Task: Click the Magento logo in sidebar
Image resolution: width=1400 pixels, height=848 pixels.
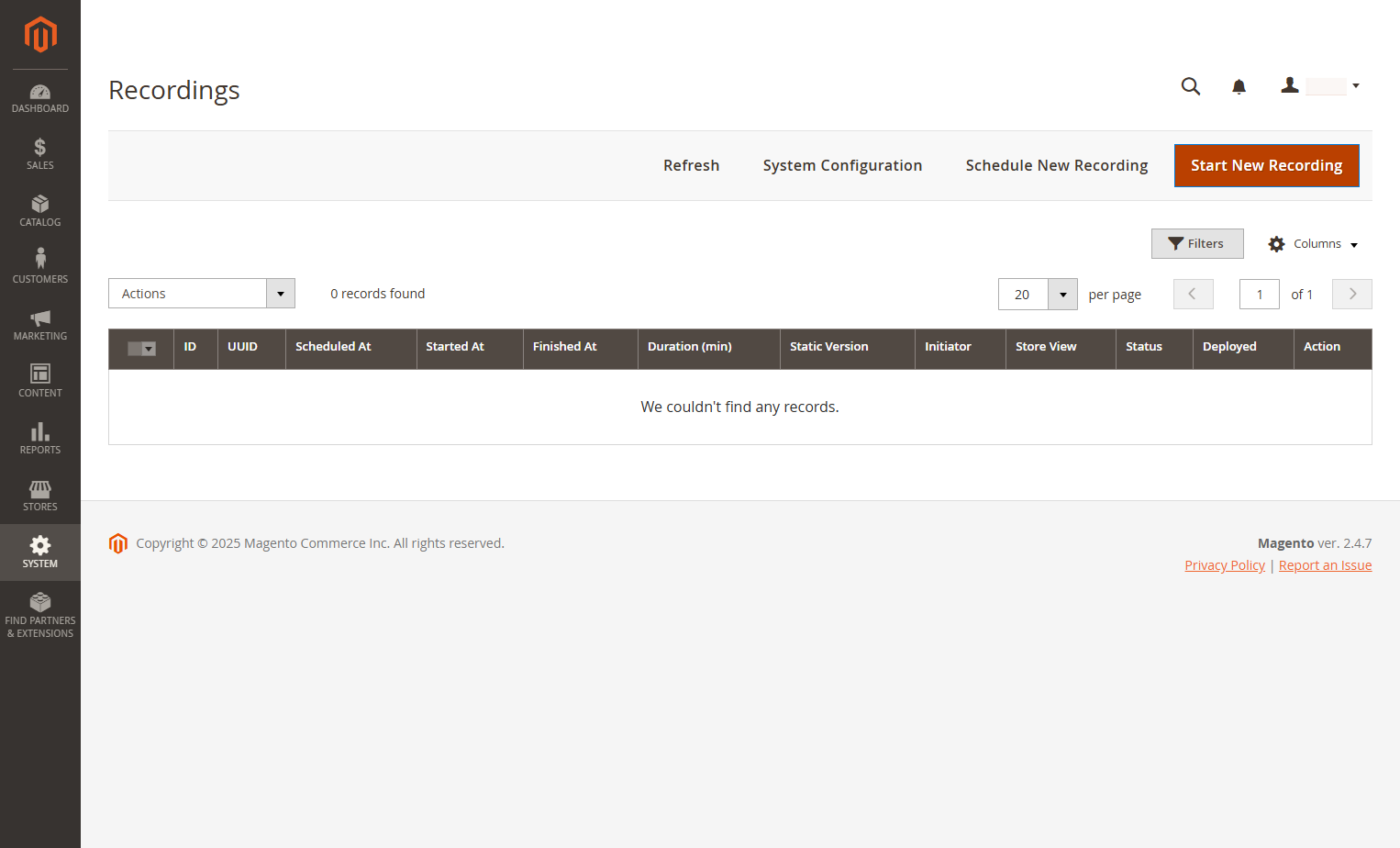Action: pyautogui.click(x=40, y=35)
